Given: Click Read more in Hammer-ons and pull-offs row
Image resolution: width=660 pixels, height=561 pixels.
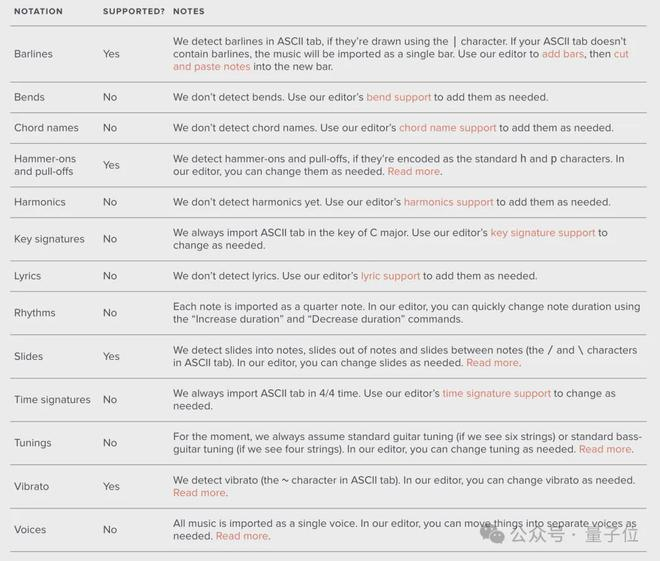Looking at the screenshot, I should (413, 172).
